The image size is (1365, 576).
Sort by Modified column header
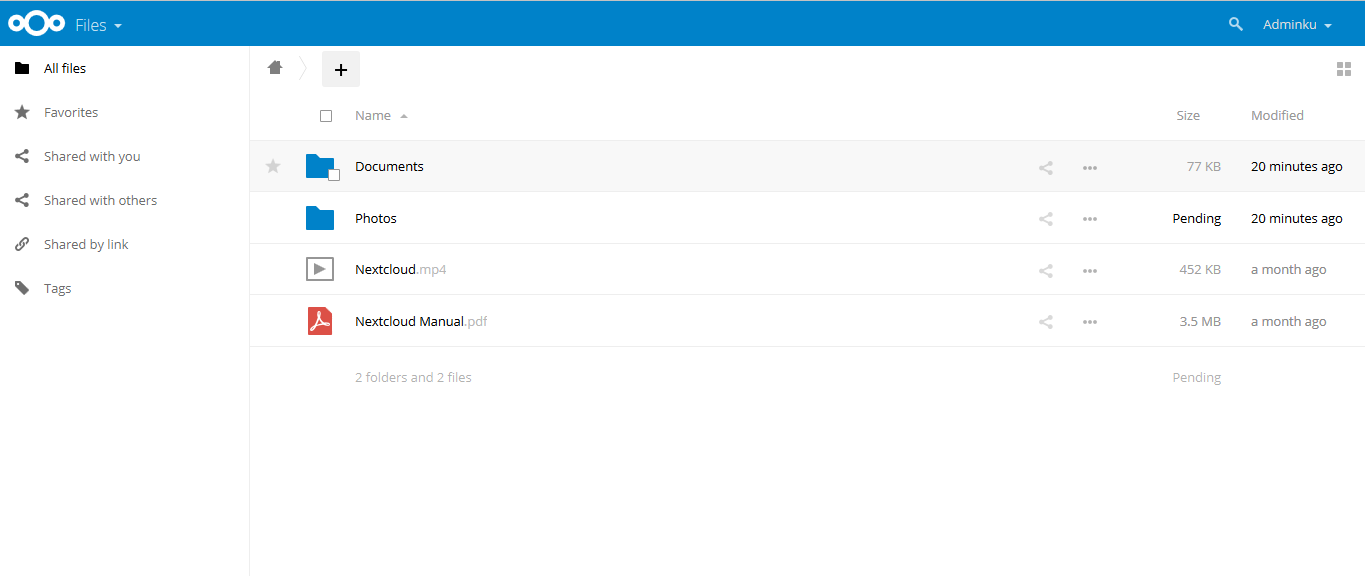(x=1277, y=116)
